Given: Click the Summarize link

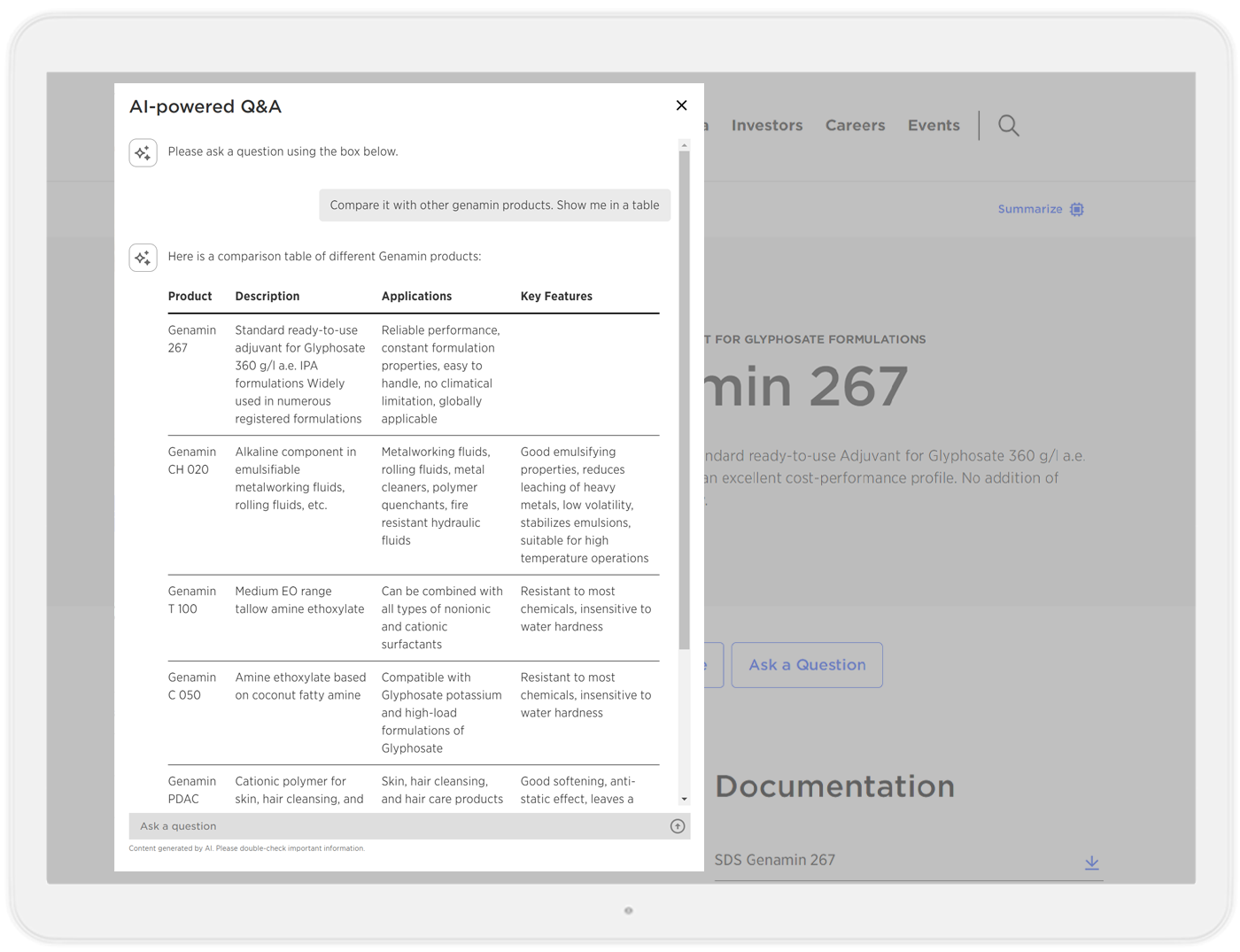Looking at the screenshot, I should click(1030, 210).
